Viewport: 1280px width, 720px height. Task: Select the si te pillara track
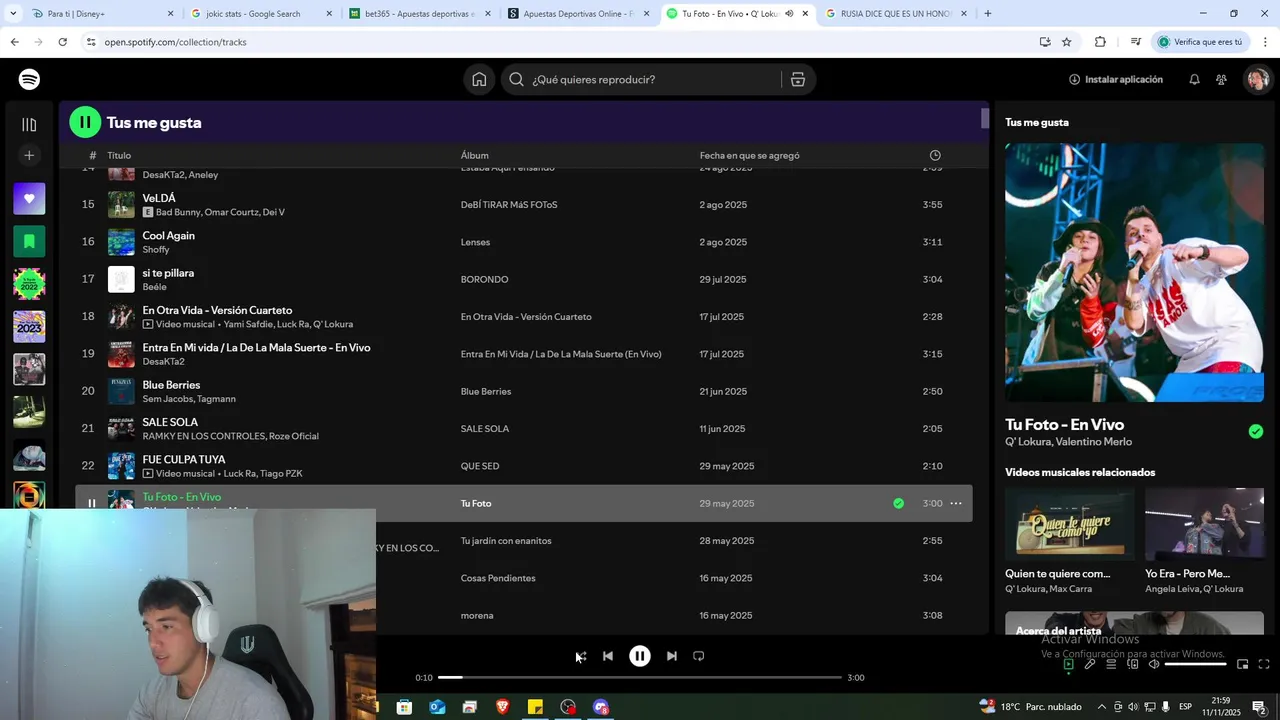524,279
